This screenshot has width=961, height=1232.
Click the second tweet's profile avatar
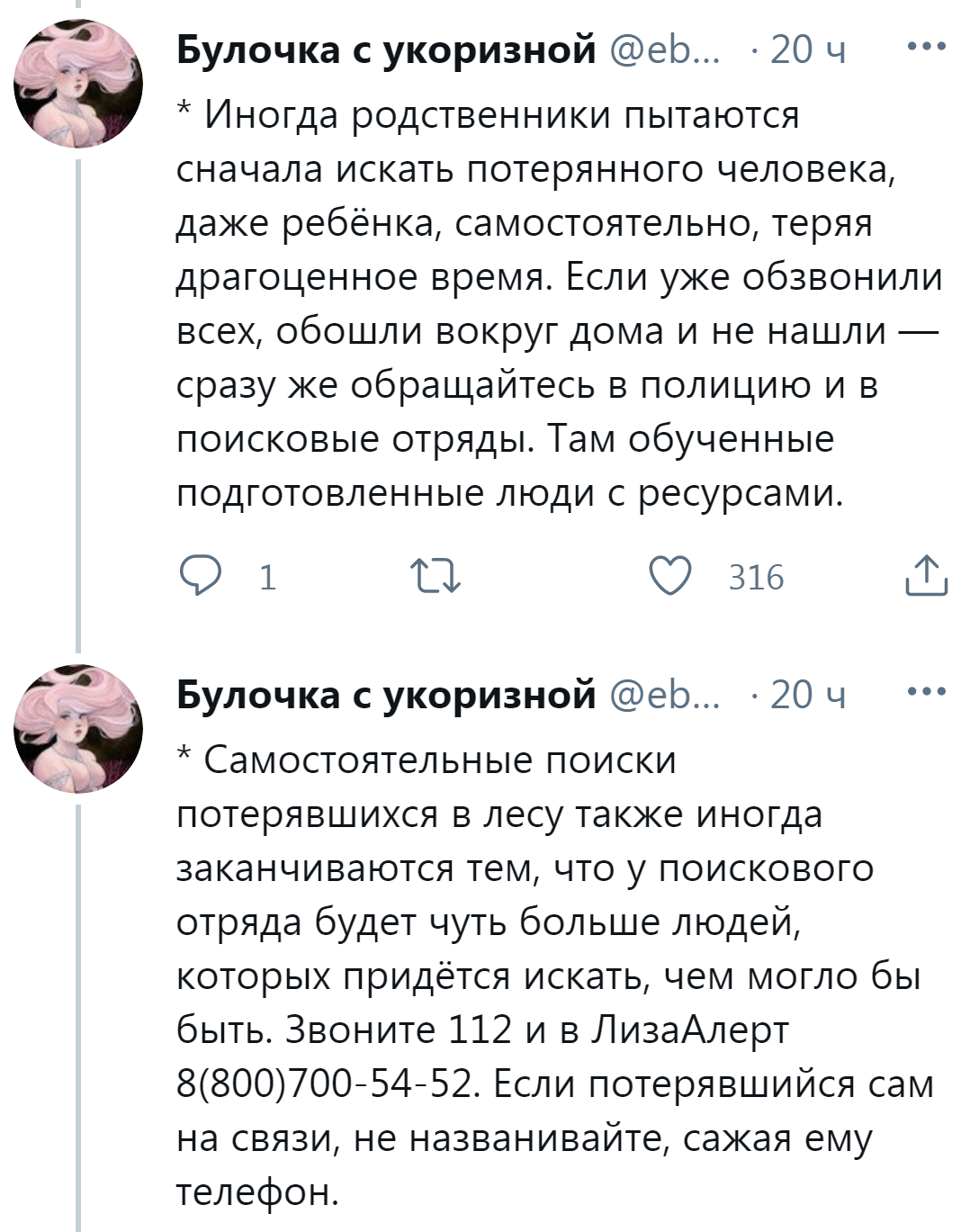[x=78, y=728]
